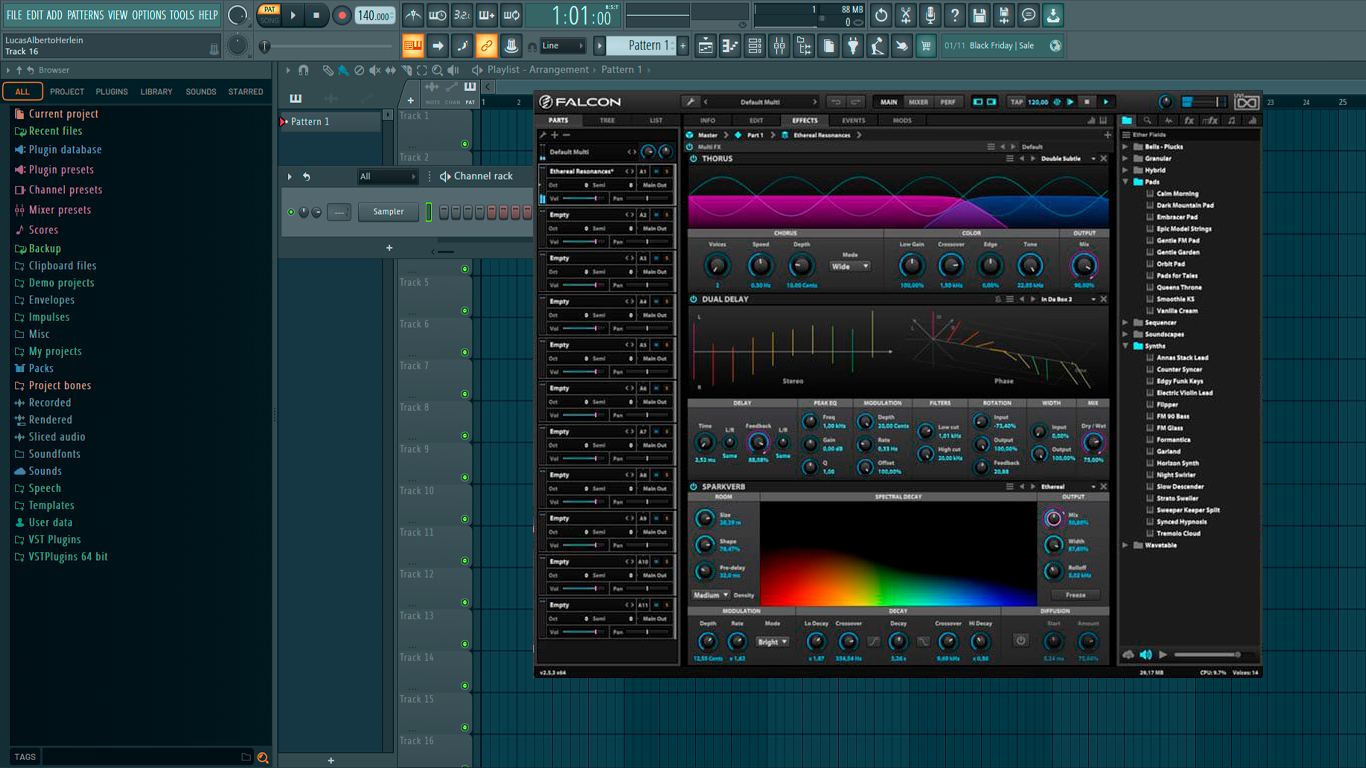
Task: Open the piano roll icon in toolbar
Action: coord(730,45)
